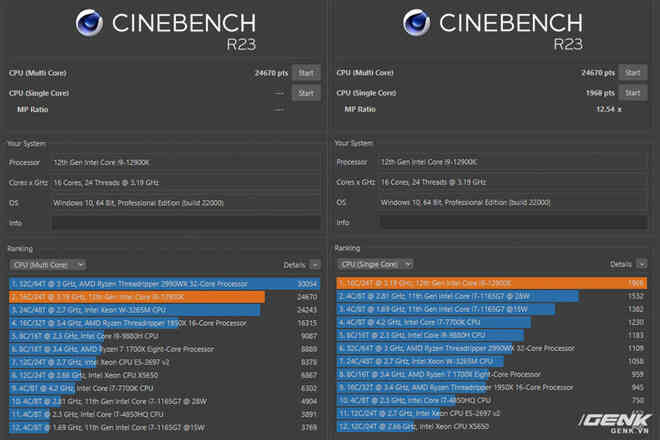Select Ryzen 7 1700X row scoring 959
The image size is (660, 440).
point(492,374)
